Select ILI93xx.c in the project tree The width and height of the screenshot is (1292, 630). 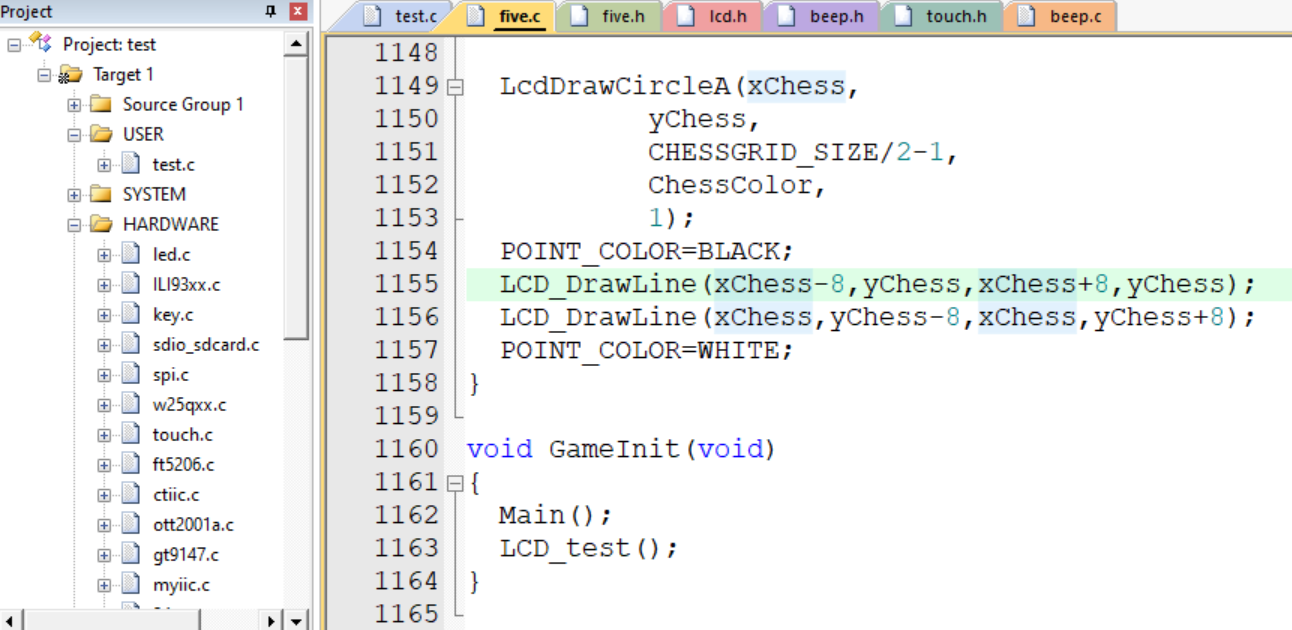(186, 285)
